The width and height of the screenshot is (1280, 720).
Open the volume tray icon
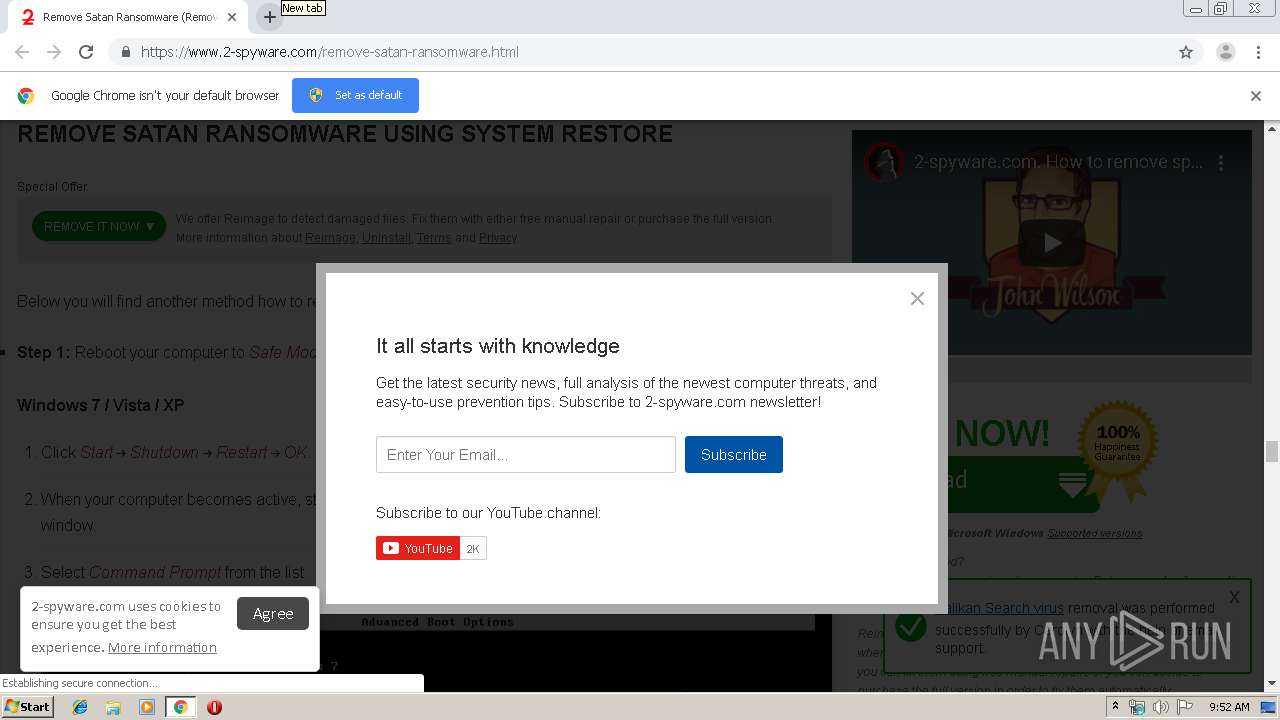pyautogui.click(x=1161, y=707)
